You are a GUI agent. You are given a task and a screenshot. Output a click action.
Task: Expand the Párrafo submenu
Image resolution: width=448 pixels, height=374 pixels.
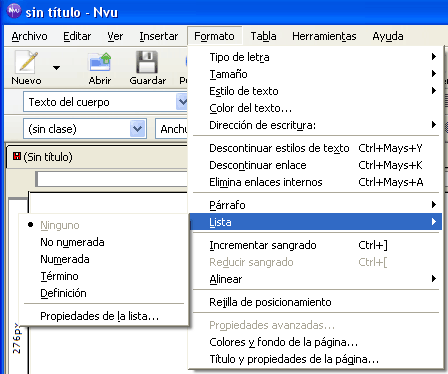pyautogui.click(x=315, y=205)
